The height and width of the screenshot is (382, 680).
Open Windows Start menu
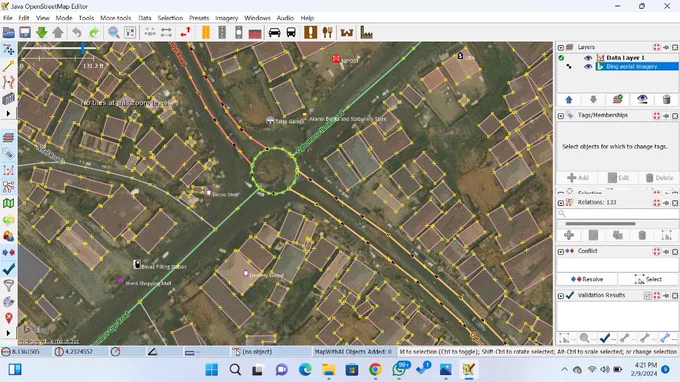[x=212, y=369]
